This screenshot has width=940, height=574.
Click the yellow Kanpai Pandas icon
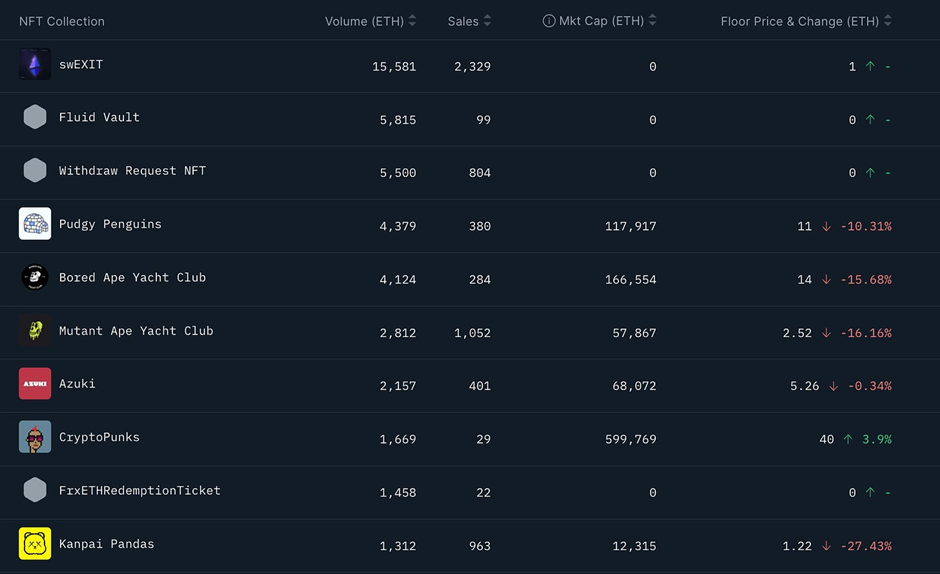click(35, 544)
